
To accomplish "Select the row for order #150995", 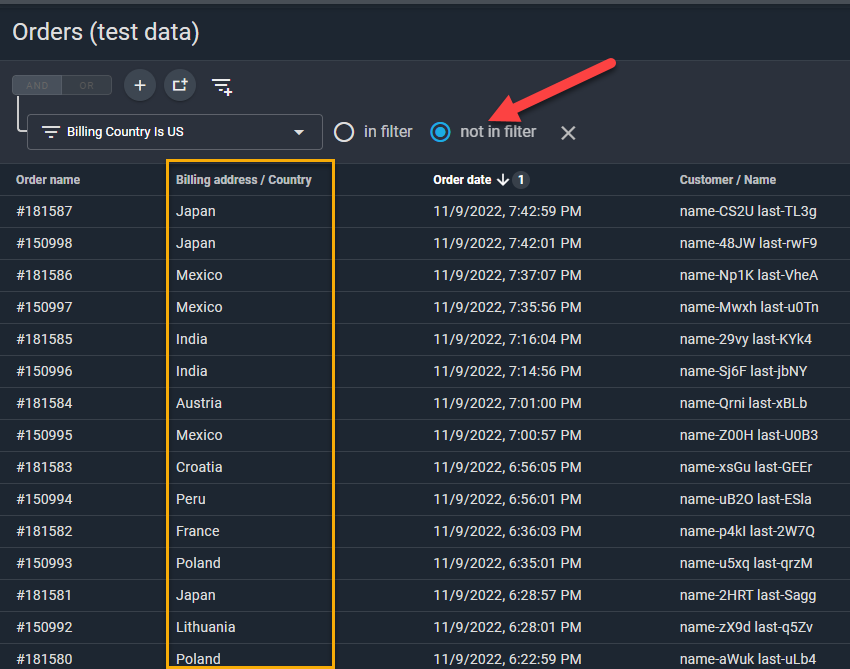I will (x=45, y=435).
